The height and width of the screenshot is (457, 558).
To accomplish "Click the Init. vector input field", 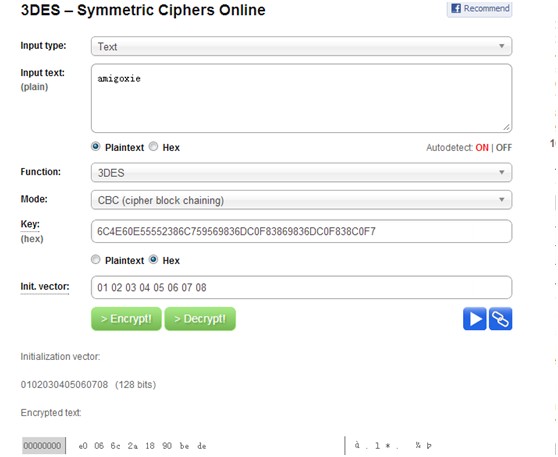I will click(x=301, y=287).
